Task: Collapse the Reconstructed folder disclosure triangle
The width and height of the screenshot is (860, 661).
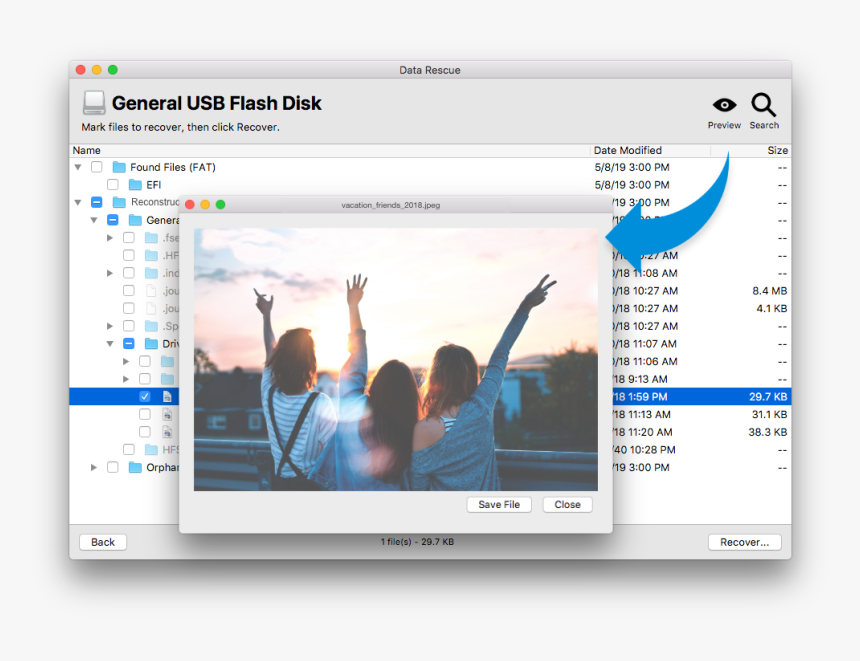Action: 78,202
